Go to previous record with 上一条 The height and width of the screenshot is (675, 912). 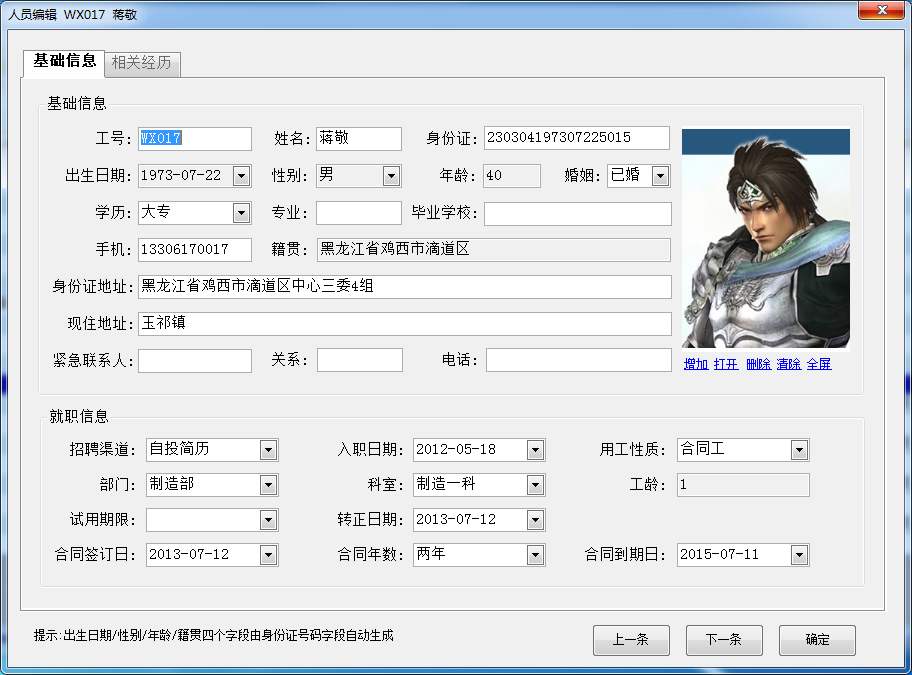(631, 640)
